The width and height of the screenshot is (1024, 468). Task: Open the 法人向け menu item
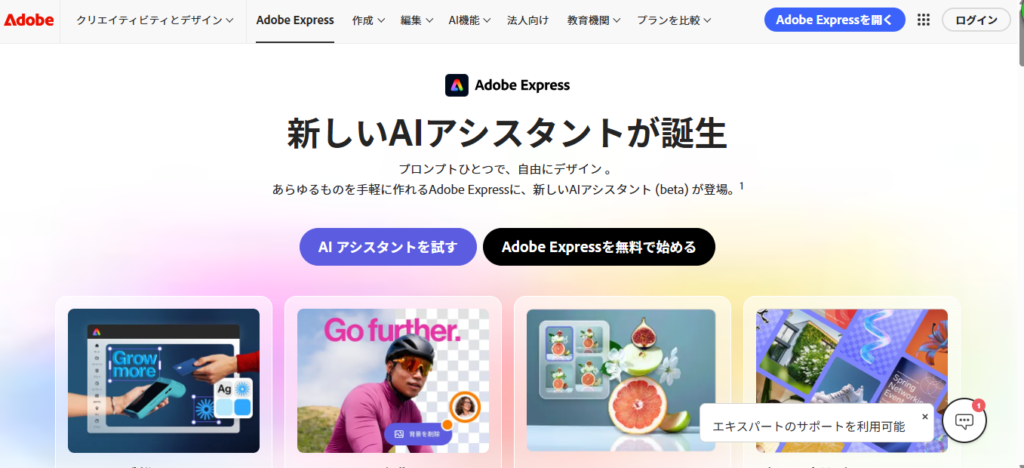[x=529, y=20]
